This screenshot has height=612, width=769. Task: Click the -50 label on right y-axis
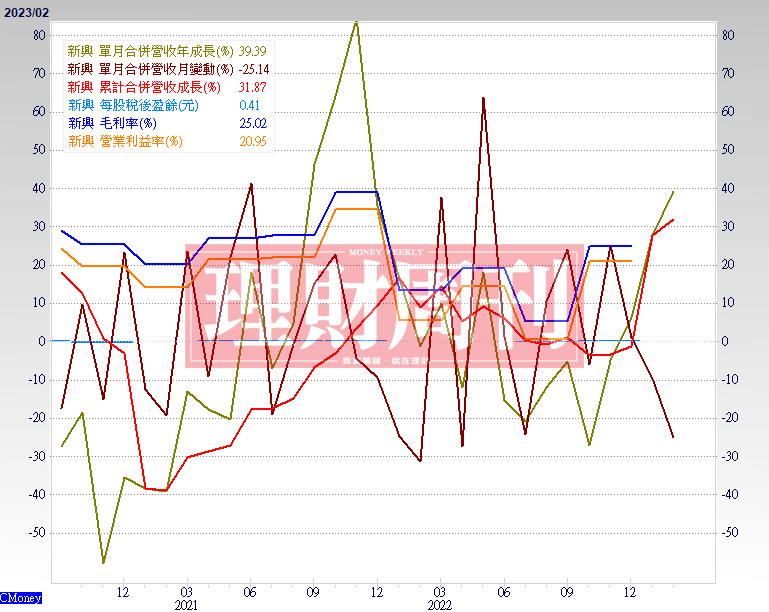point(729,533)
